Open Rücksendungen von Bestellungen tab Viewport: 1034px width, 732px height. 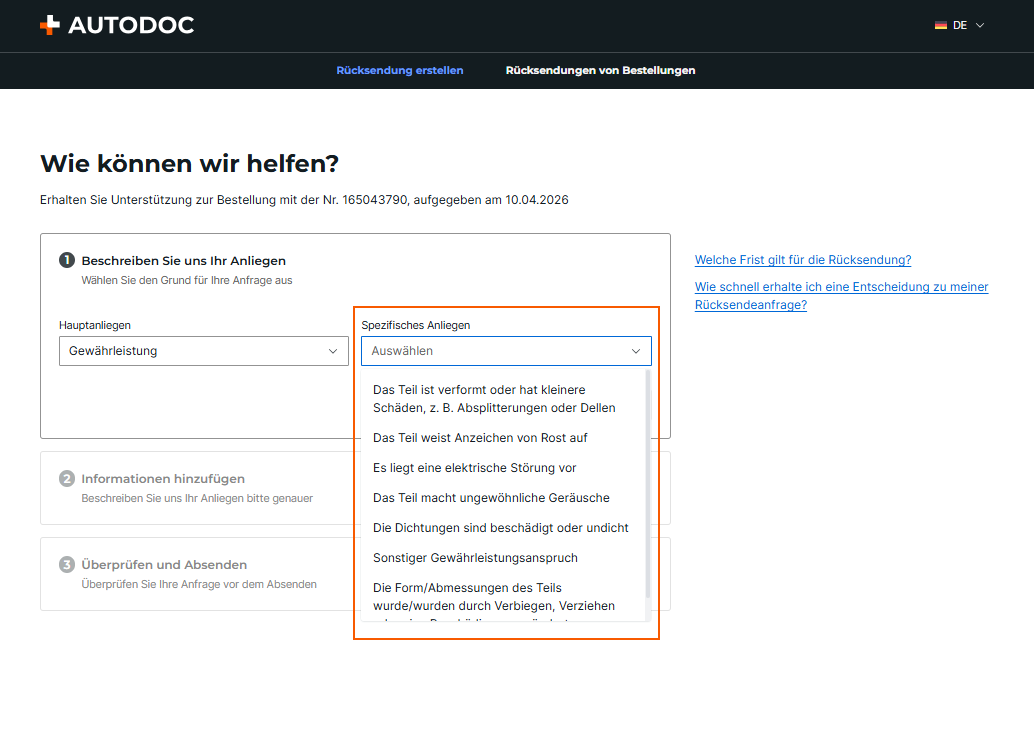tap(600, 71)
